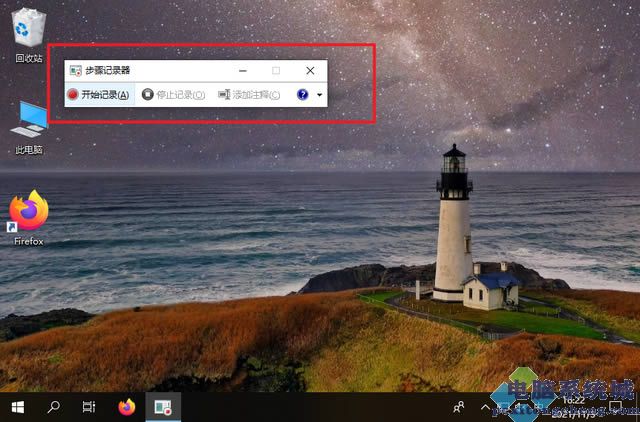
Task: Close the 步骤记录器 window
Action: click(x=310, y=71)
